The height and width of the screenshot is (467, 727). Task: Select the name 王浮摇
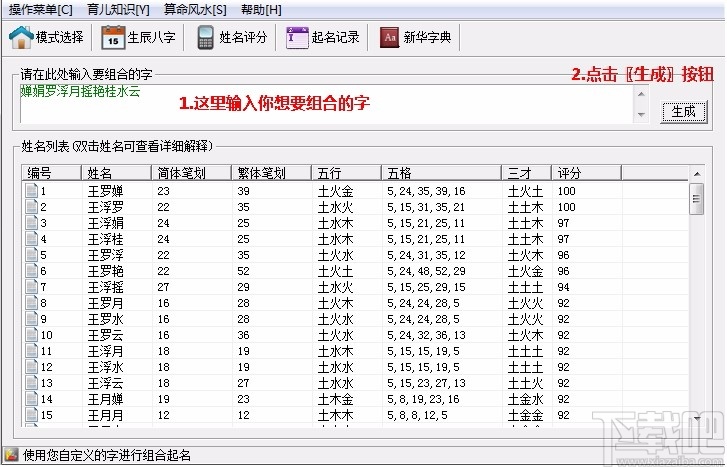tap(106, 287)
